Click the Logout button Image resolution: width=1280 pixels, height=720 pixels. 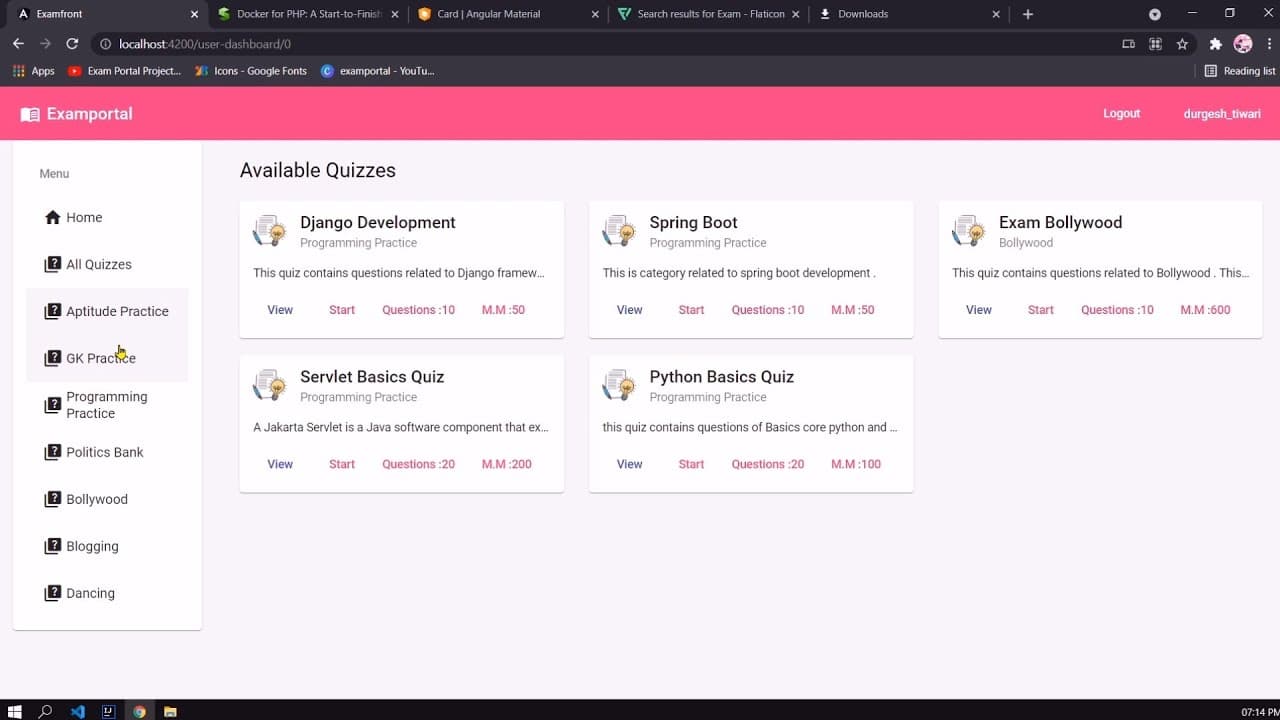coord(1121,114)
